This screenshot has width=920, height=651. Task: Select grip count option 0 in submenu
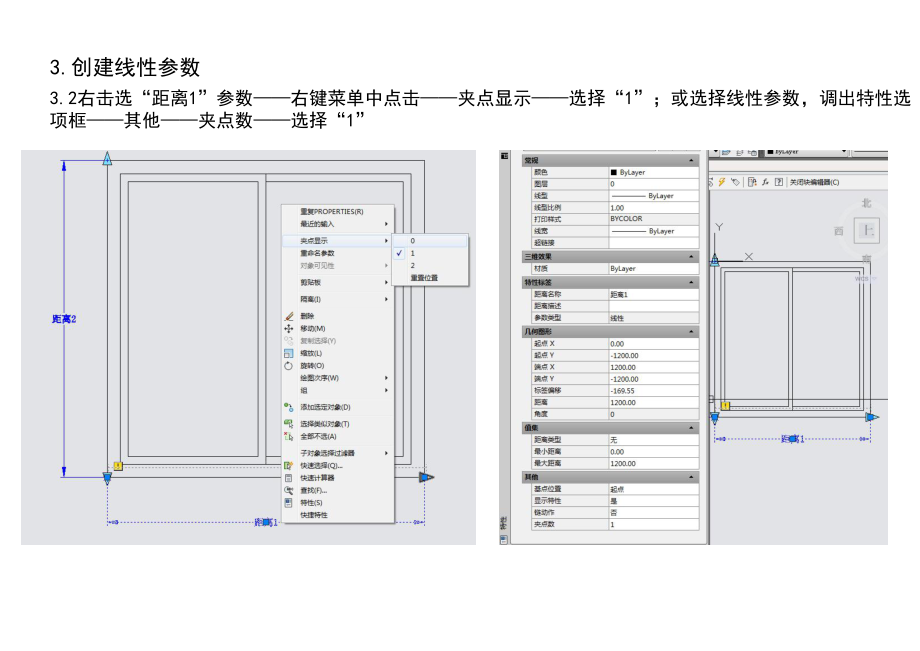click(x=430, y=240)
